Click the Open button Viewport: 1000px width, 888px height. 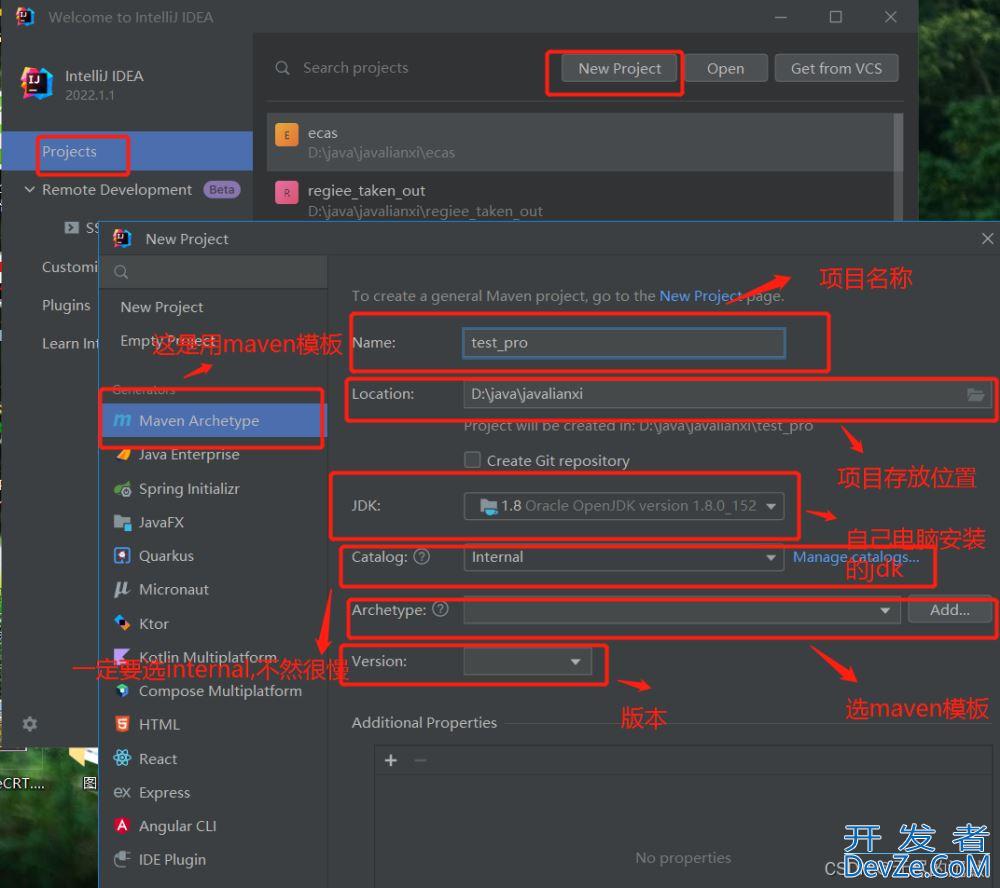click(x=725, y=68)
